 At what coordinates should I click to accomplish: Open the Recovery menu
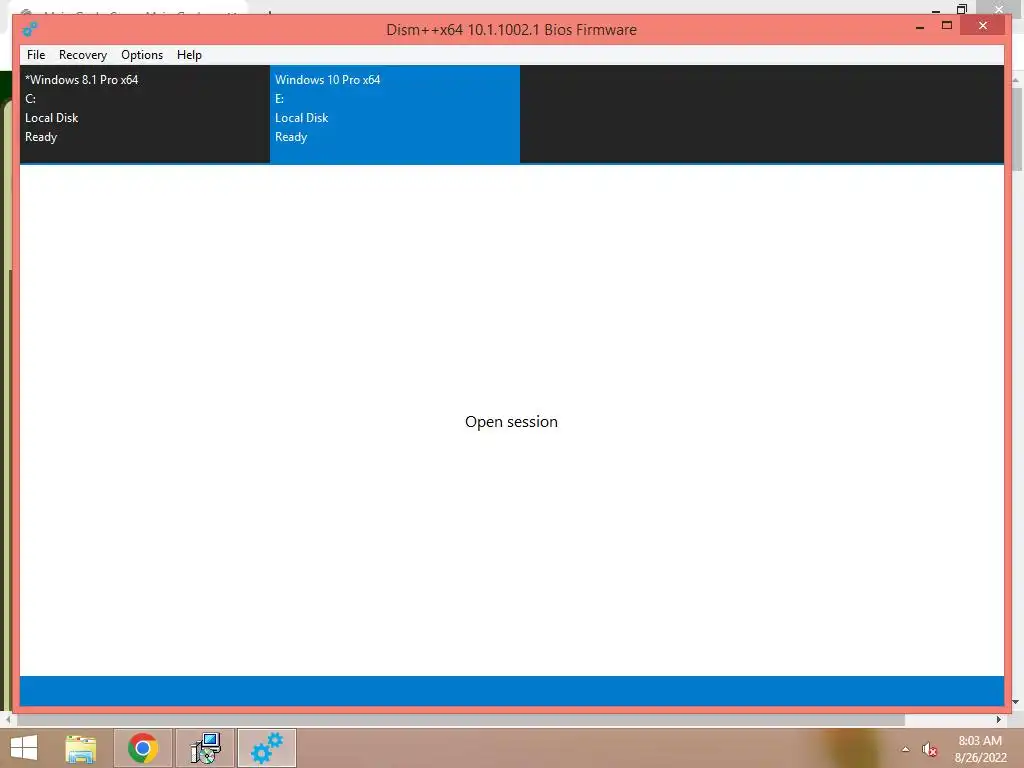(x=83, y=55)
